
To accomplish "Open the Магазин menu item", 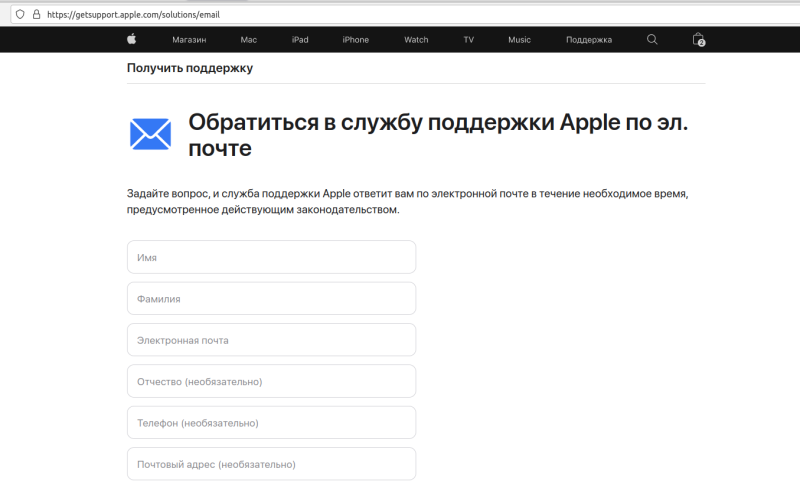I will point(189,40).
